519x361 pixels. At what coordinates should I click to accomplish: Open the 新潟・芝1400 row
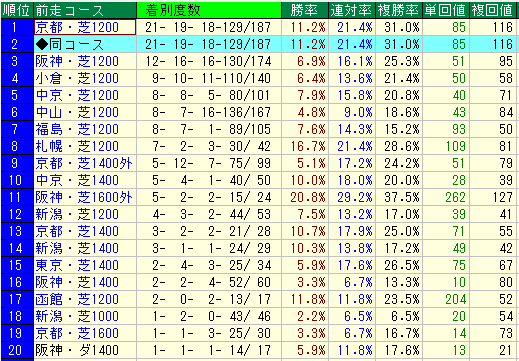point(258,248)
